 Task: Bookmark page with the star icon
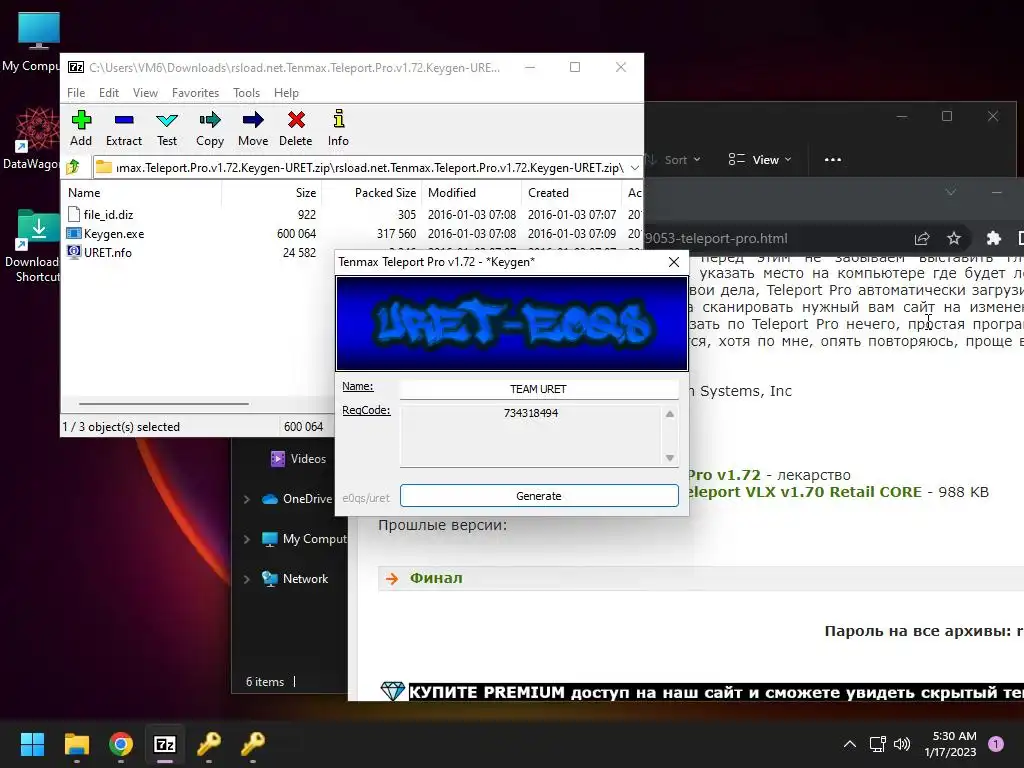[954, 238]
